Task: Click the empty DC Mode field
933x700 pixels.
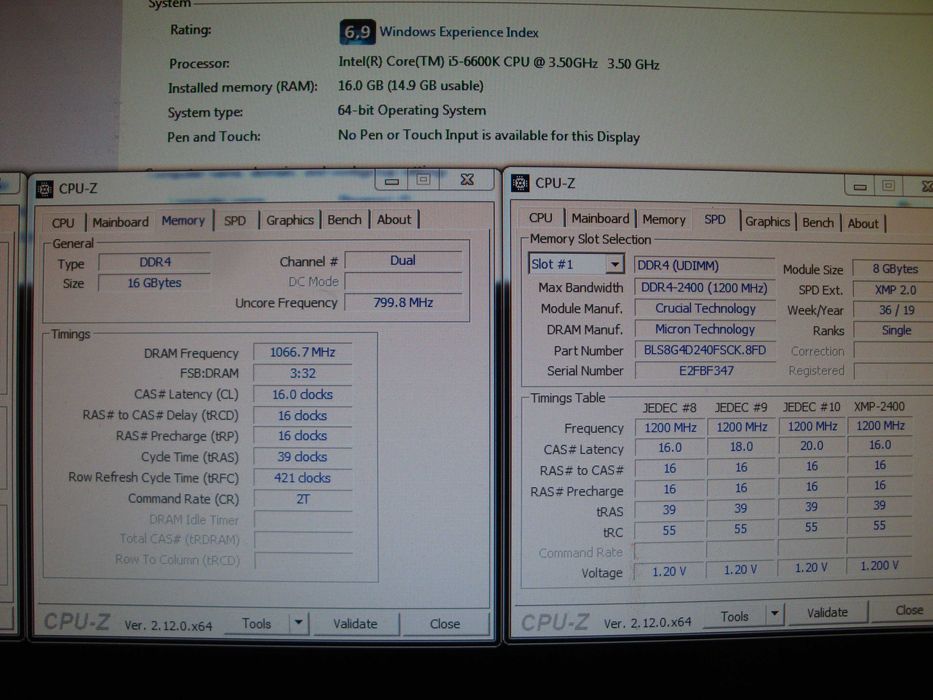Action: [403, 282]
